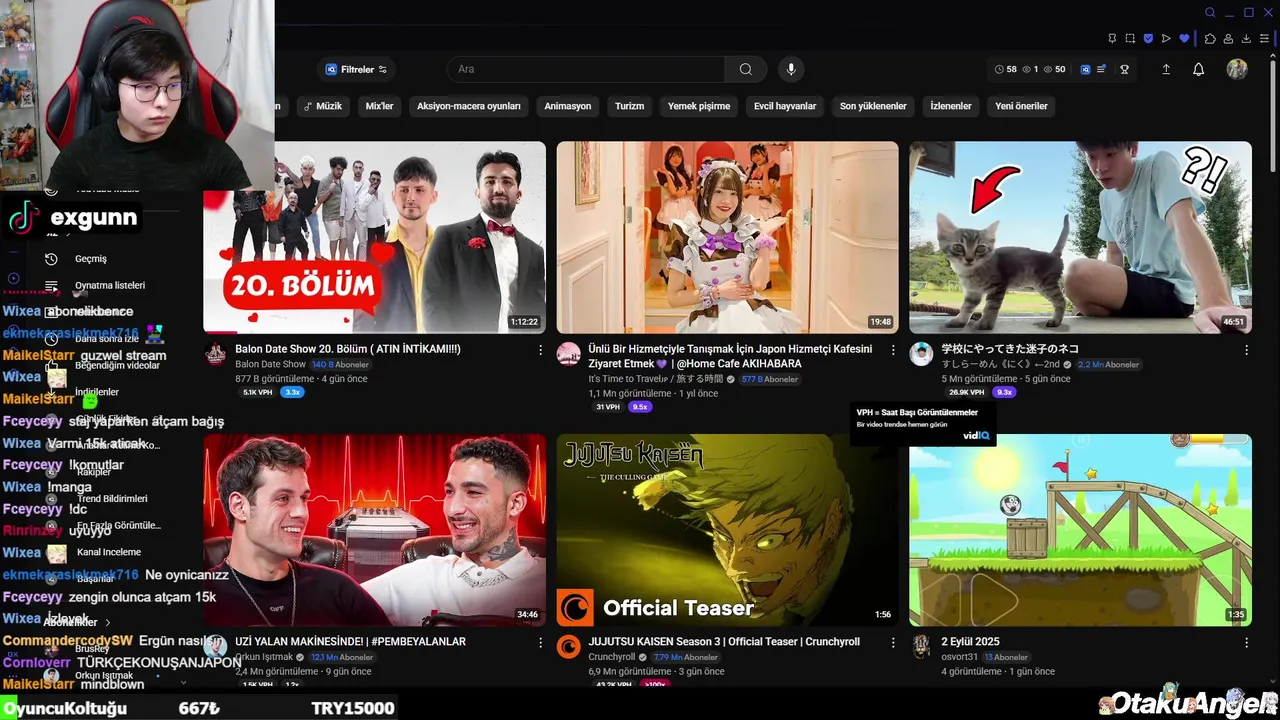Screen dimensions: 1280x720
Task: Click the vidIQ blue logo in header
Action: [x=1084, y=69]
